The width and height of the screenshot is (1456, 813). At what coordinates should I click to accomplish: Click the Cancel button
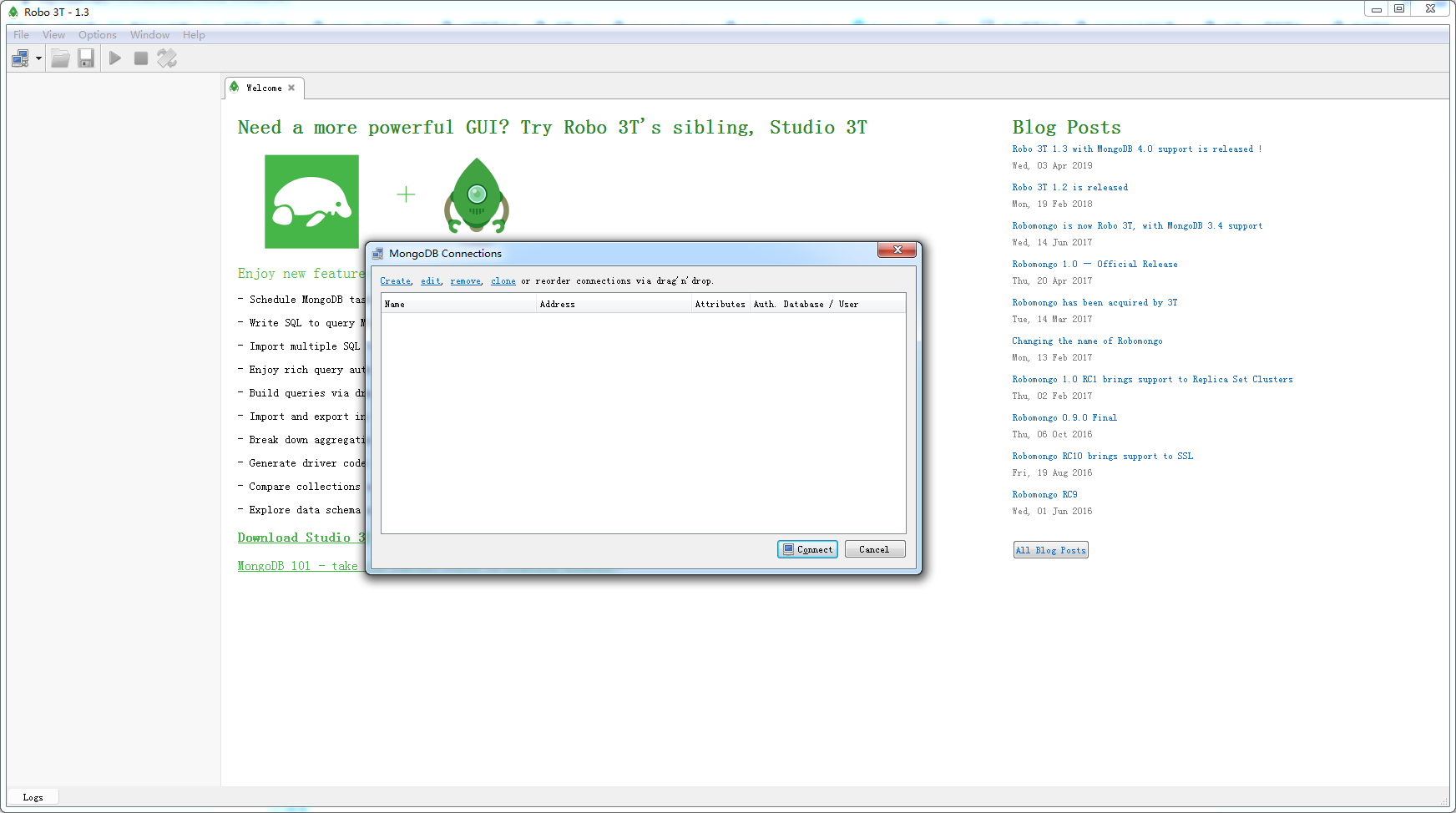point(874,549)
